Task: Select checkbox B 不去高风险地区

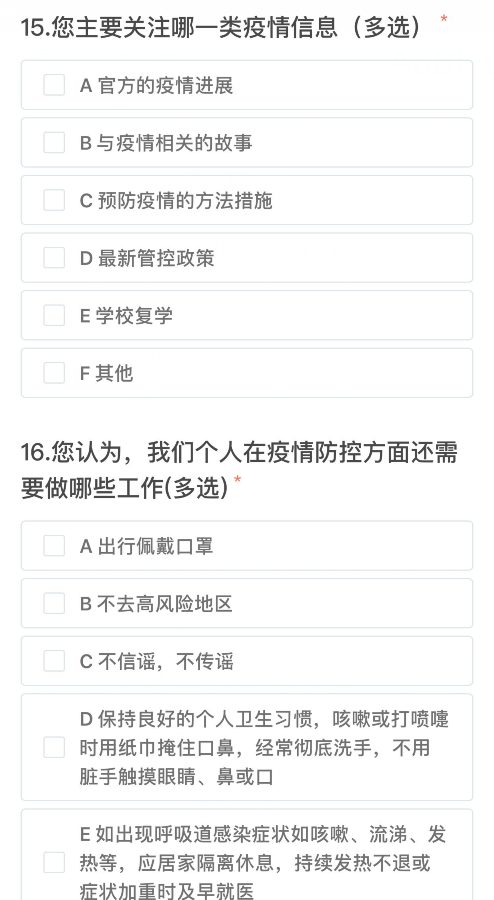Action: [54, 603]
